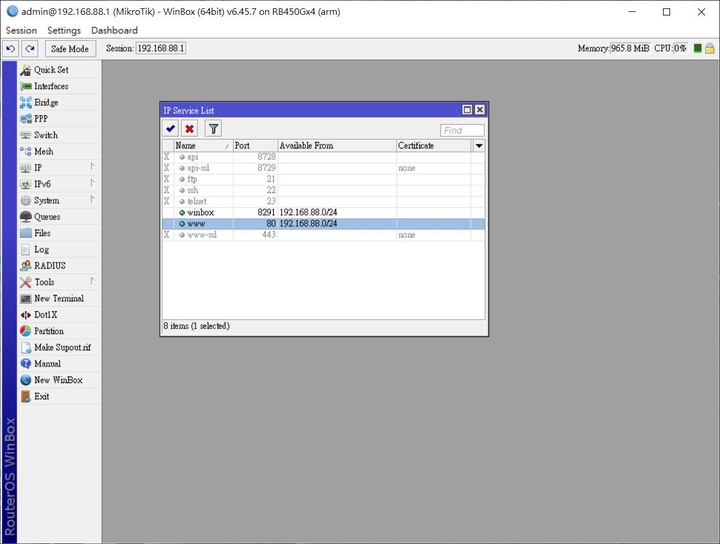Image resolution: width=720 pixels, height=544 pixels.
Task: Enable selected service with blue checkmark
Action: click(171, 129)
